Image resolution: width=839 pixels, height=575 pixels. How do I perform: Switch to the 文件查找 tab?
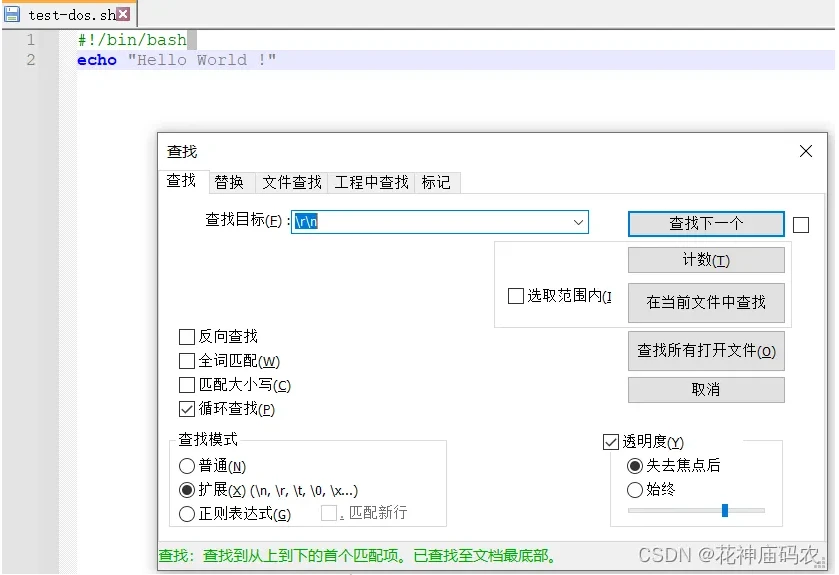click(292, 182)
